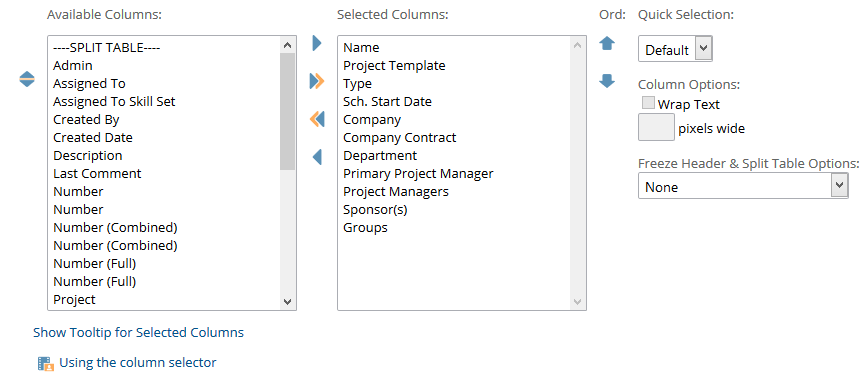This screenshot has height=389, width=865.
Task: Click Available Columns scrollbar up arrow
Action: click(287, 45)
